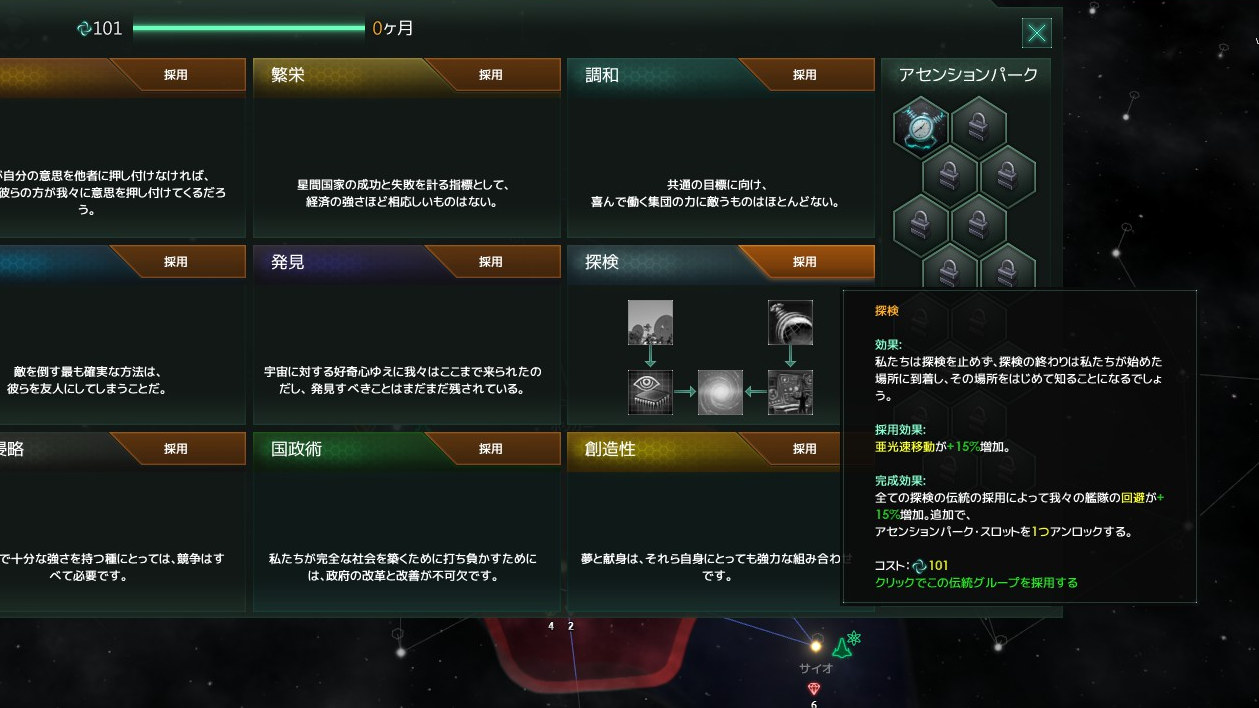Click the control room tradition icon

(x=790, y=392)
